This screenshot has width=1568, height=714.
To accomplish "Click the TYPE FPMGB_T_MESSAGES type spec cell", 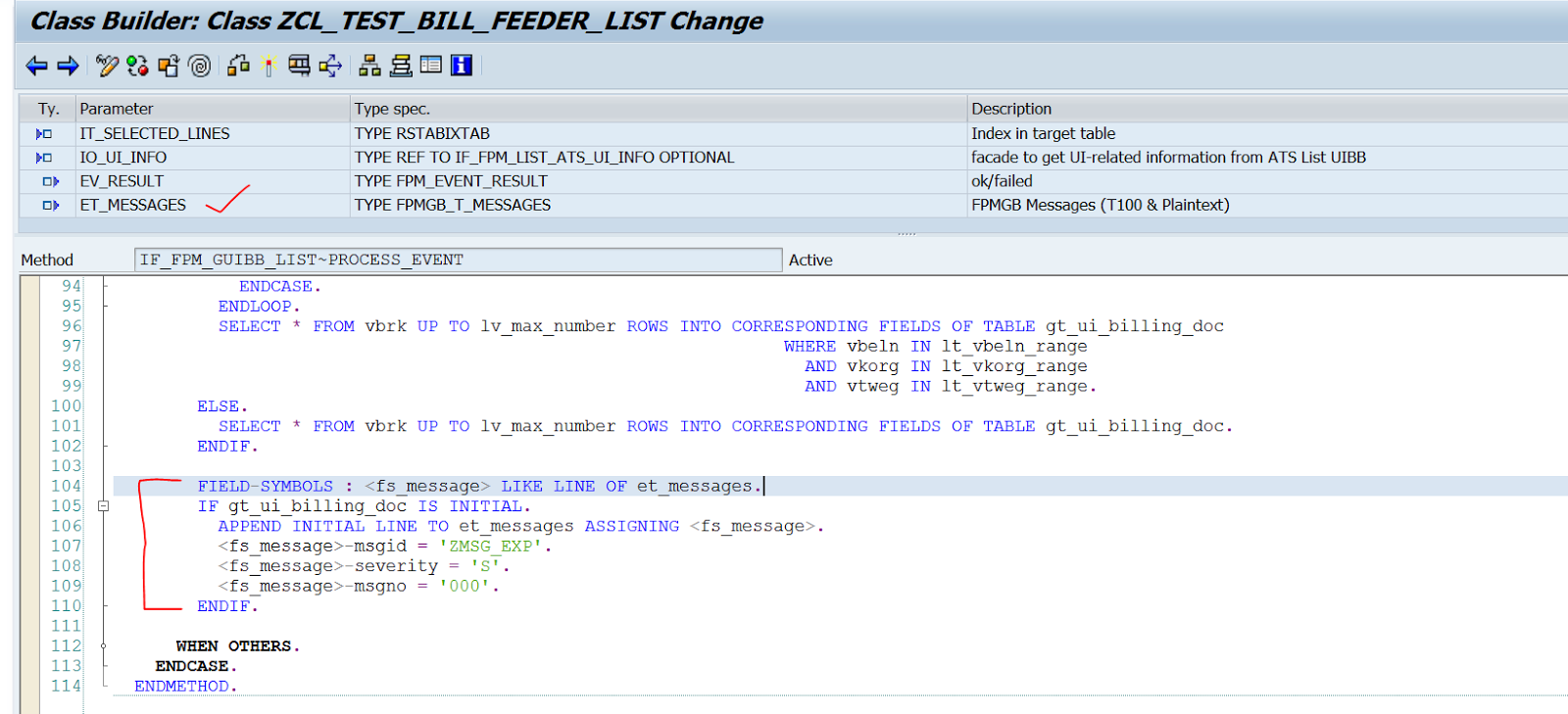I will point(659,205).
